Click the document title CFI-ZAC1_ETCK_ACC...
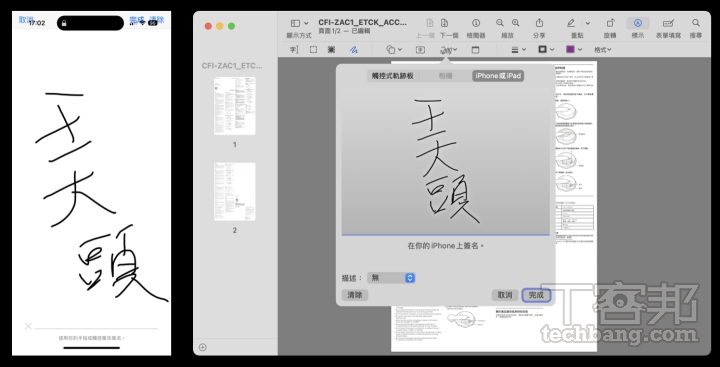Viewport: 720px width, 367px height. (362, 22)
